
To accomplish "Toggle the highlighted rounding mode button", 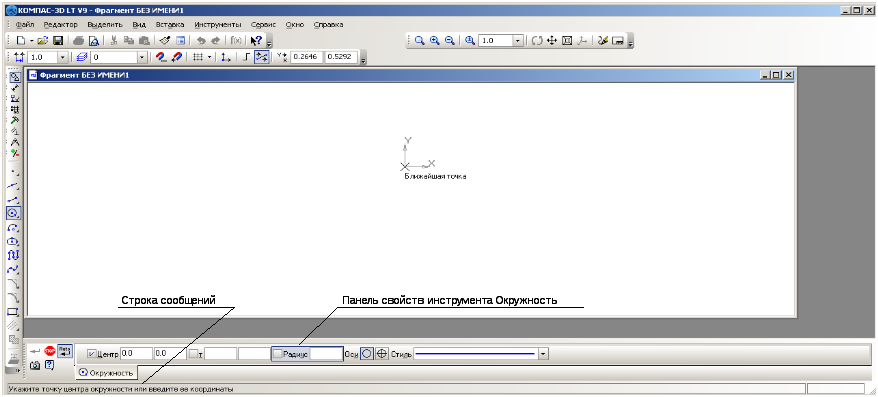I will tap(261, 57).
